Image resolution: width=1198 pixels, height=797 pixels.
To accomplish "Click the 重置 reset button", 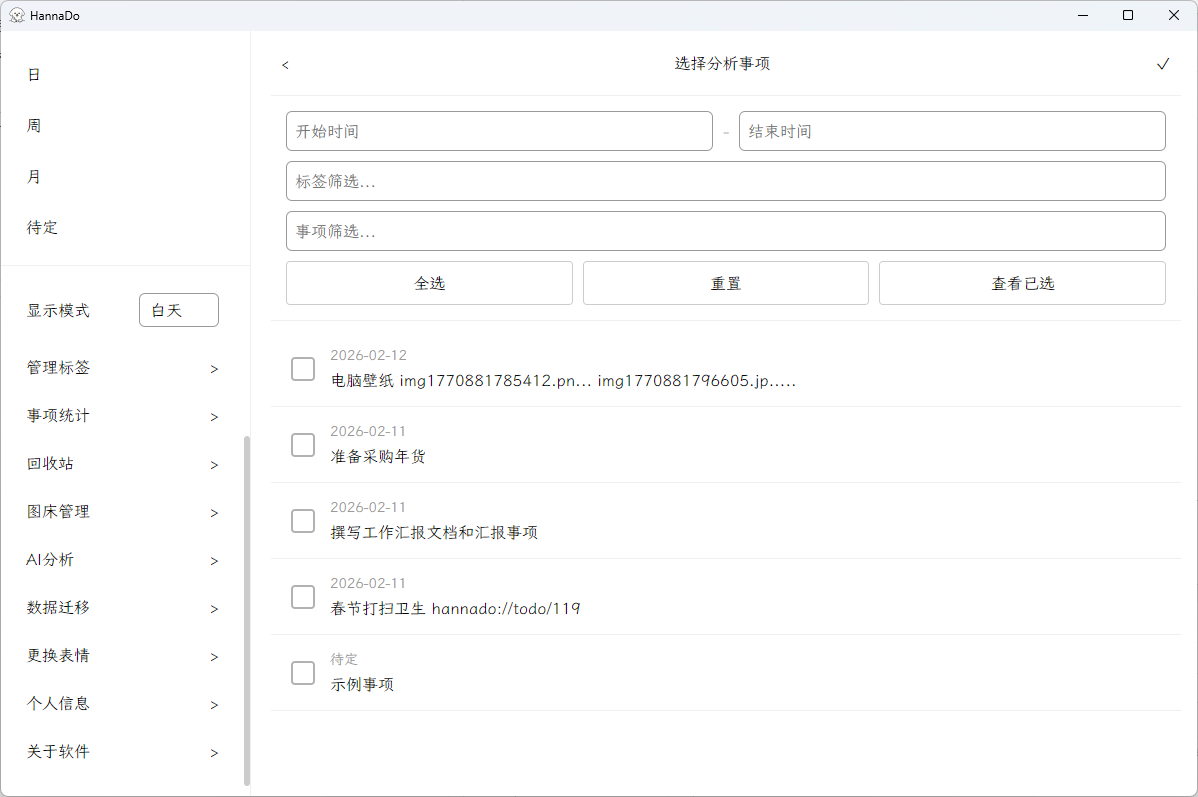I will pyautogui.click(x=725, y=283).
